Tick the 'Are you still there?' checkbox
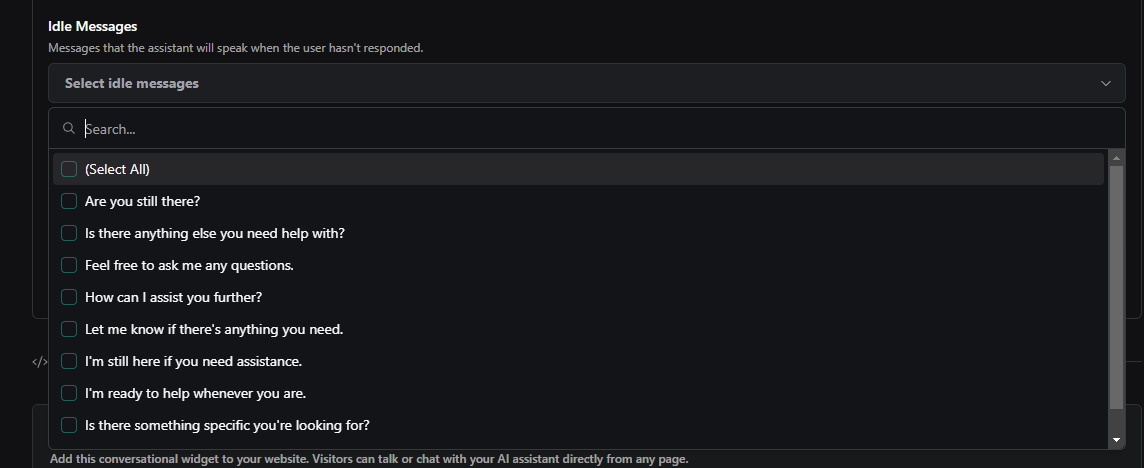Screen dimensions: 1144x468 point(69,202)
